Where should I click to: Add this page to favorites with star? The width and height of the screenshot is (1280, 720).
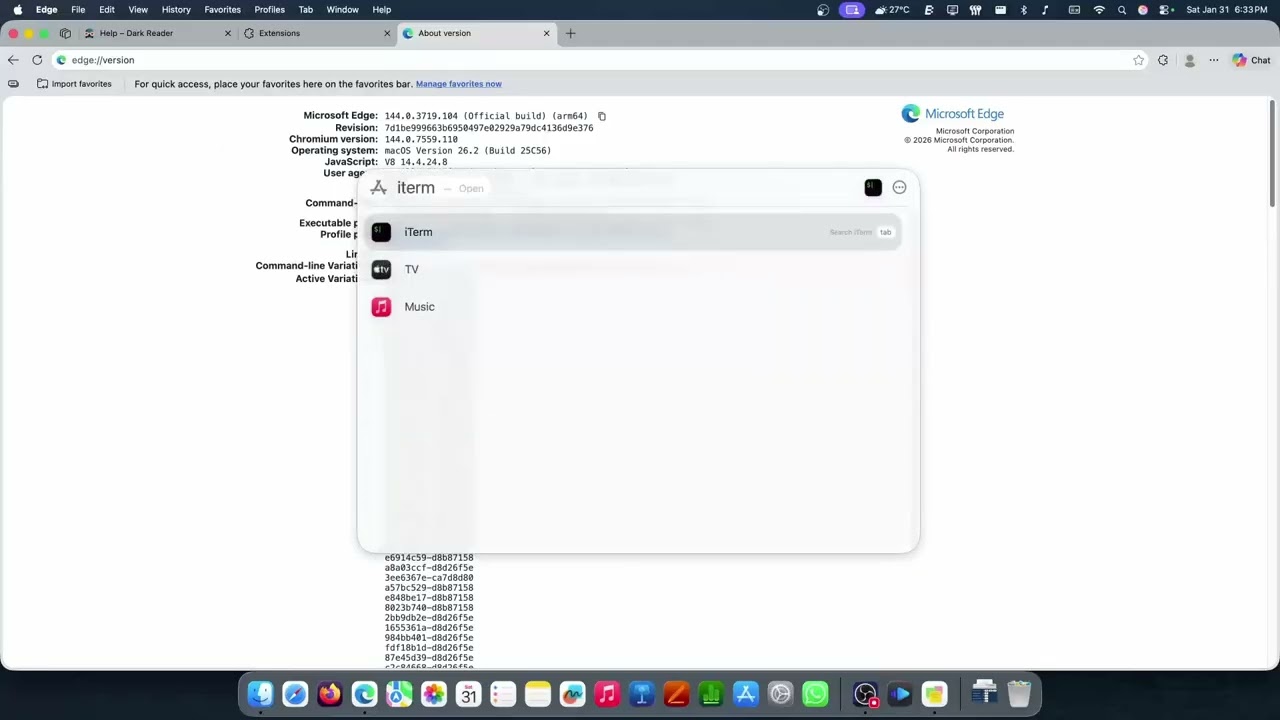(1138, 60)
